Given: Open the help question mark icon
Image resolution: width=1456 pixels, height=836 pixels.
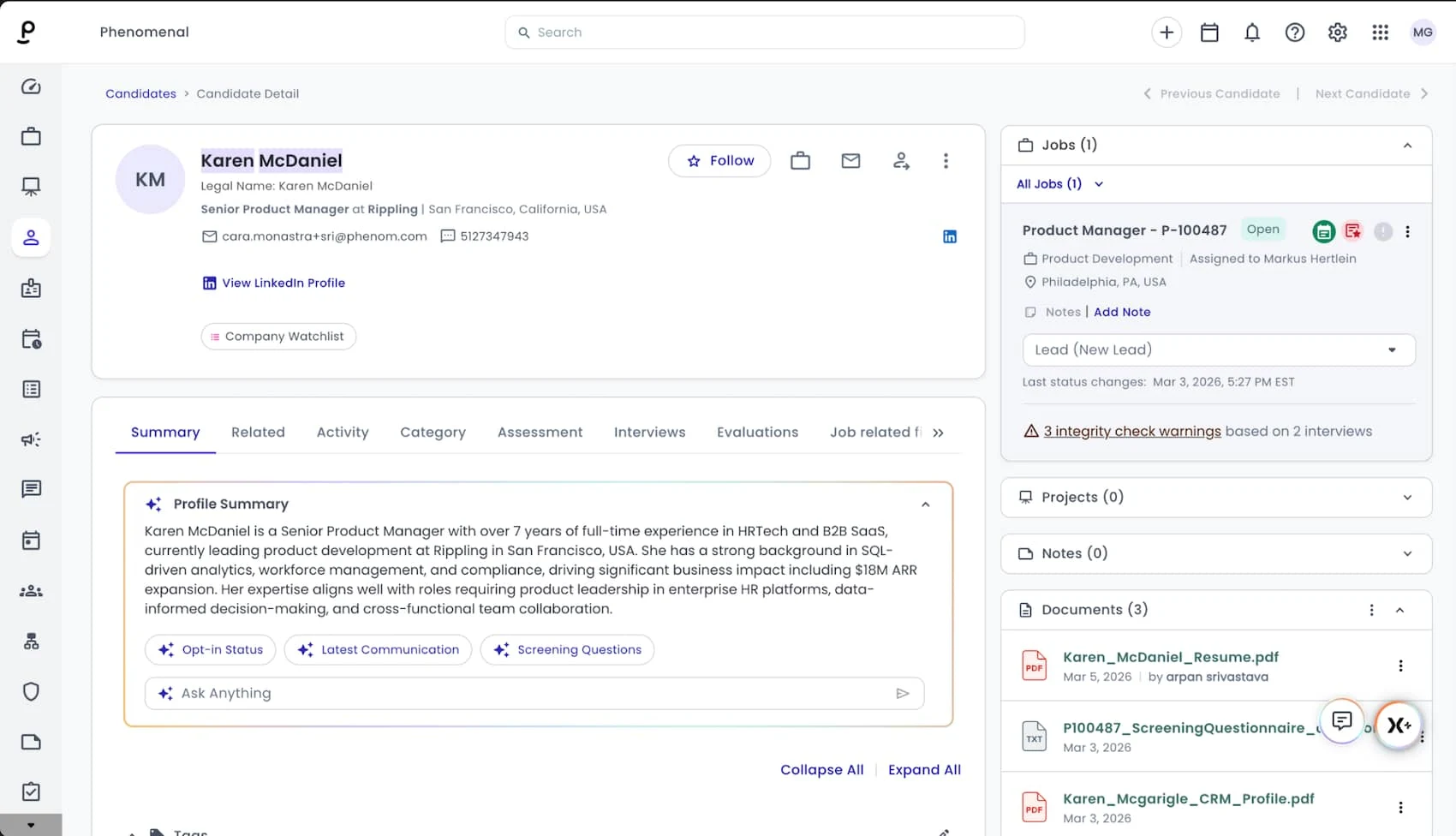Looking at the screenshot, I should coord(1295,33).
